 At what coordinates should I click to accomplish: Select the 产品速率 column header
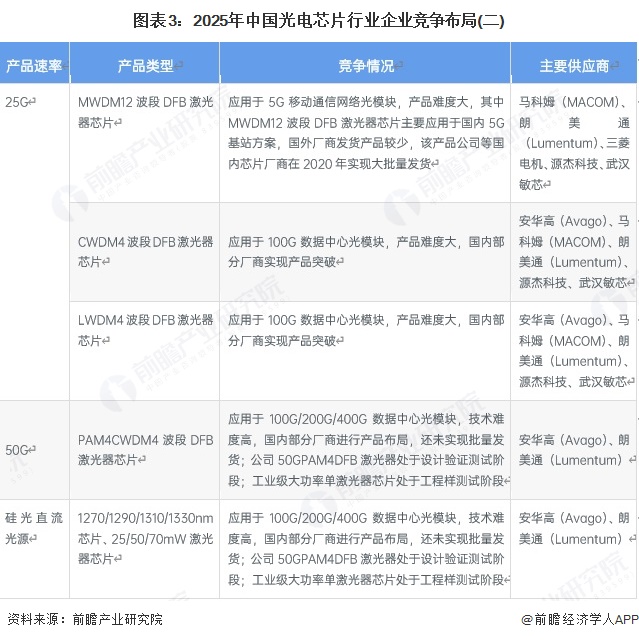tap(34, 66)
